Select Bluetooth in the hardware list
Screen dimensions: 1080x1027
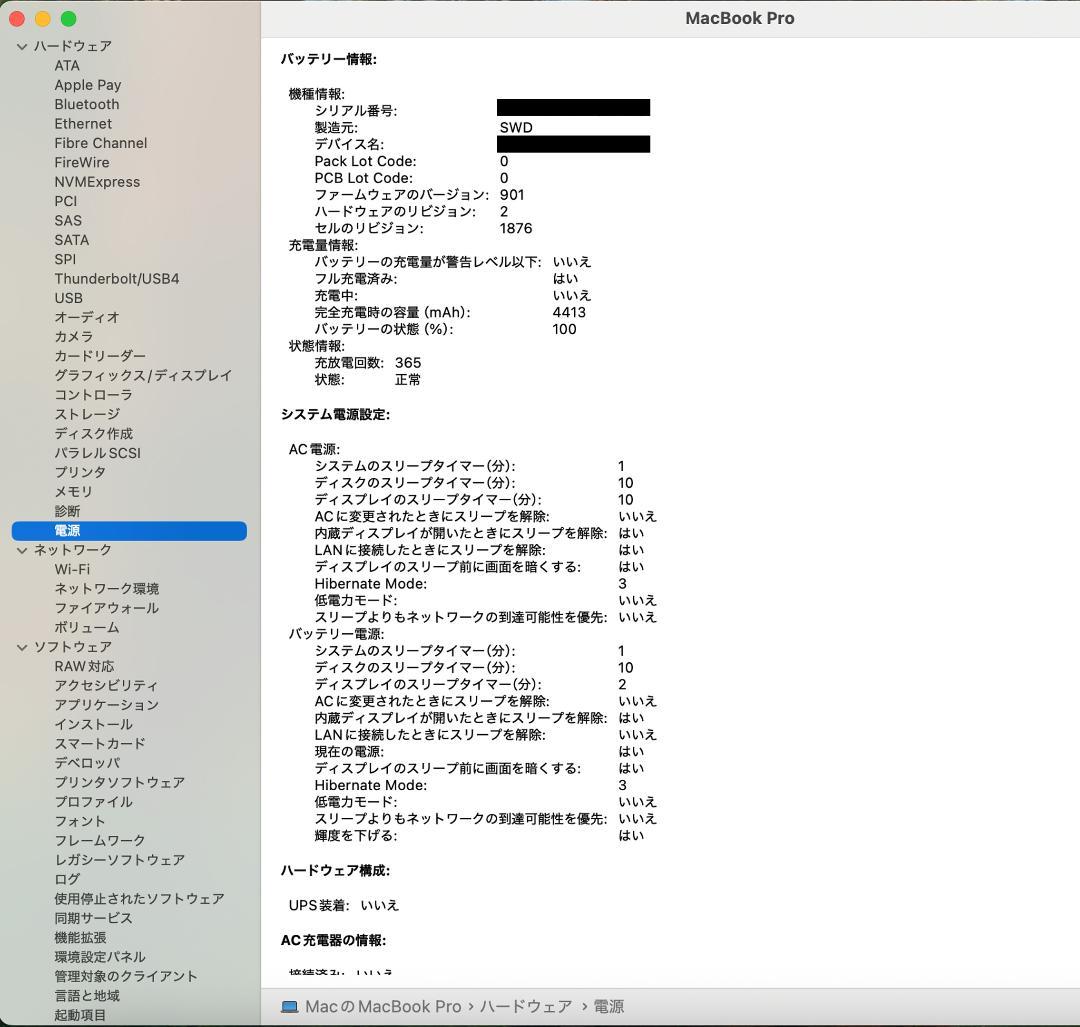click(x=86, y=104)
